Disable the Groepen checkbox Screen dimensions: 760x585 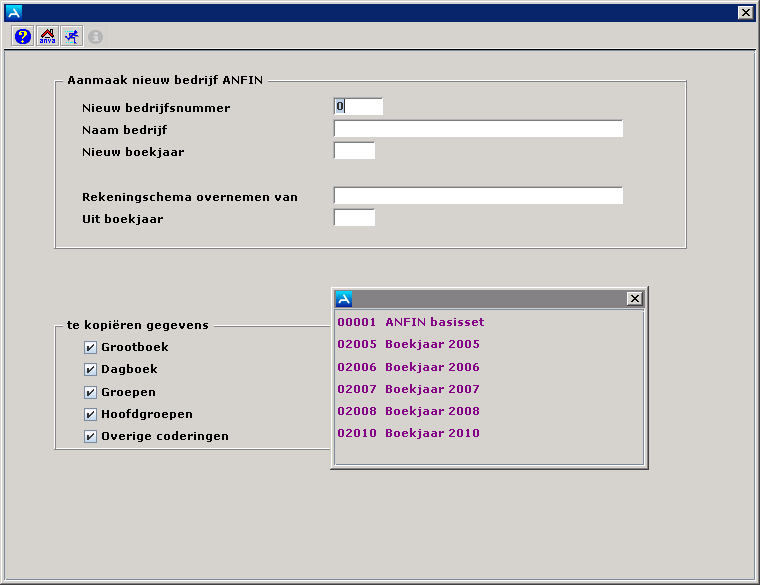(x=91, y=392)
